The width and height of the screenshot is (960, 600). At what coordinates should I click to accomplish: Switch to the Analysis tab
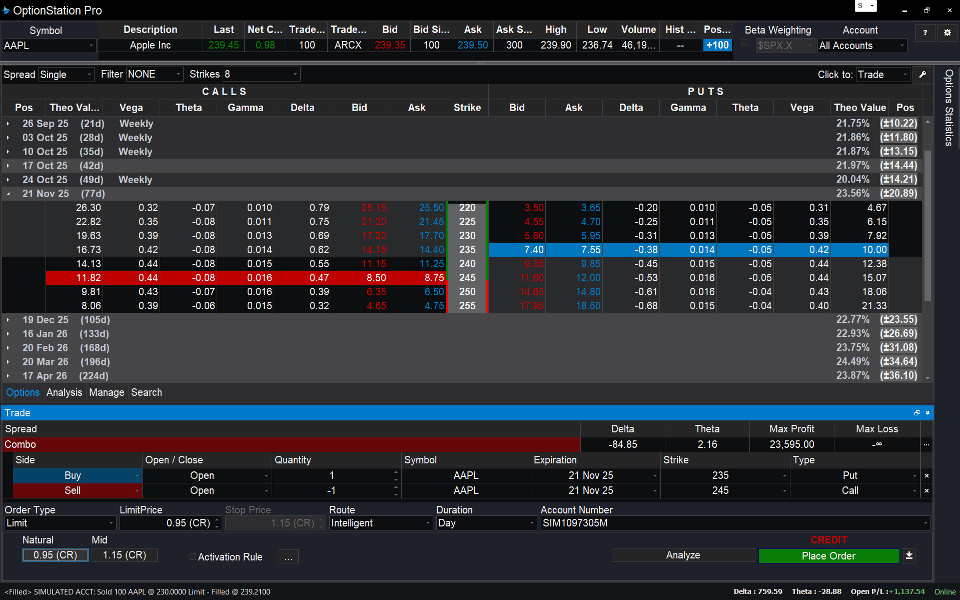pyautogui.click(x=64, y=393)
